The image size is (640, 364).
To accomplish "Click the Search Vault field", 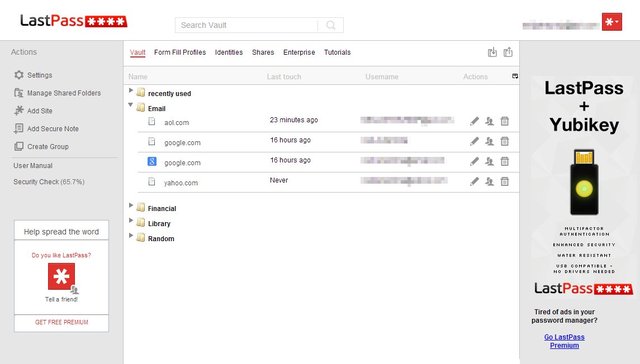I will click(x=246, y=25).
